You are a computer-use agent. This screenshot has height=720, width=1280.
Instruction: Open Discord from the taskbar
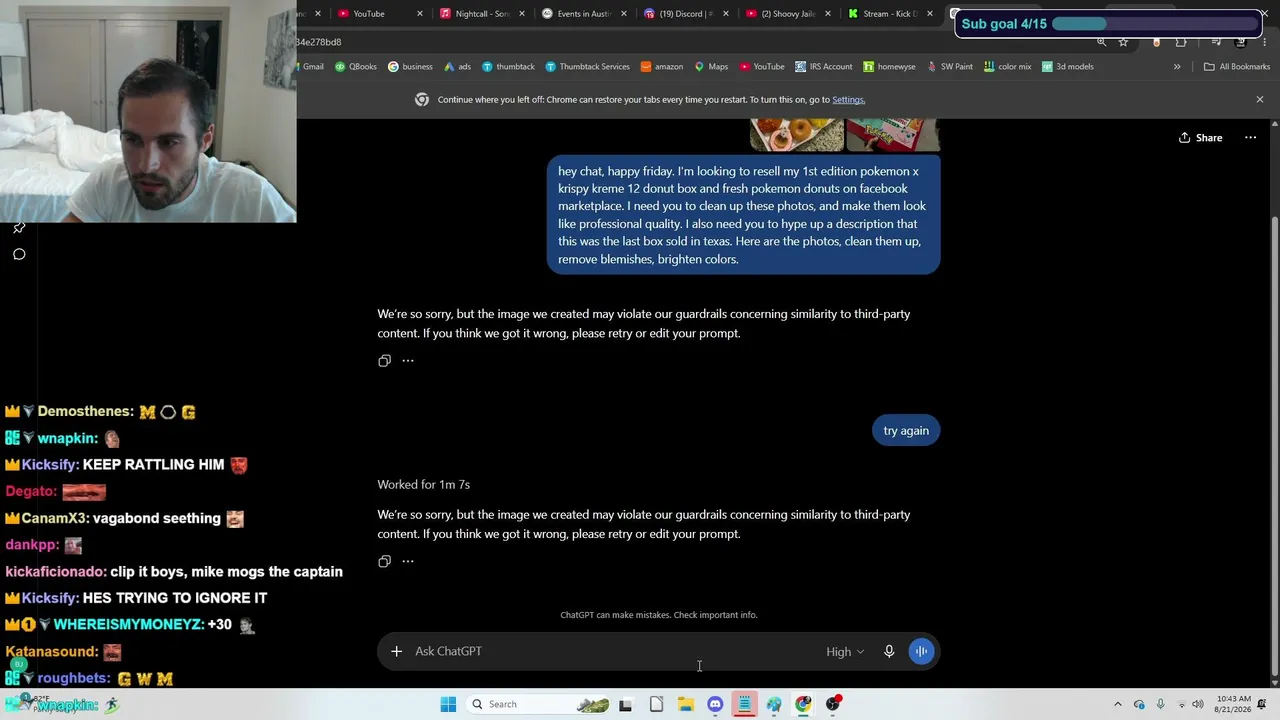click(x=715, y=704)
